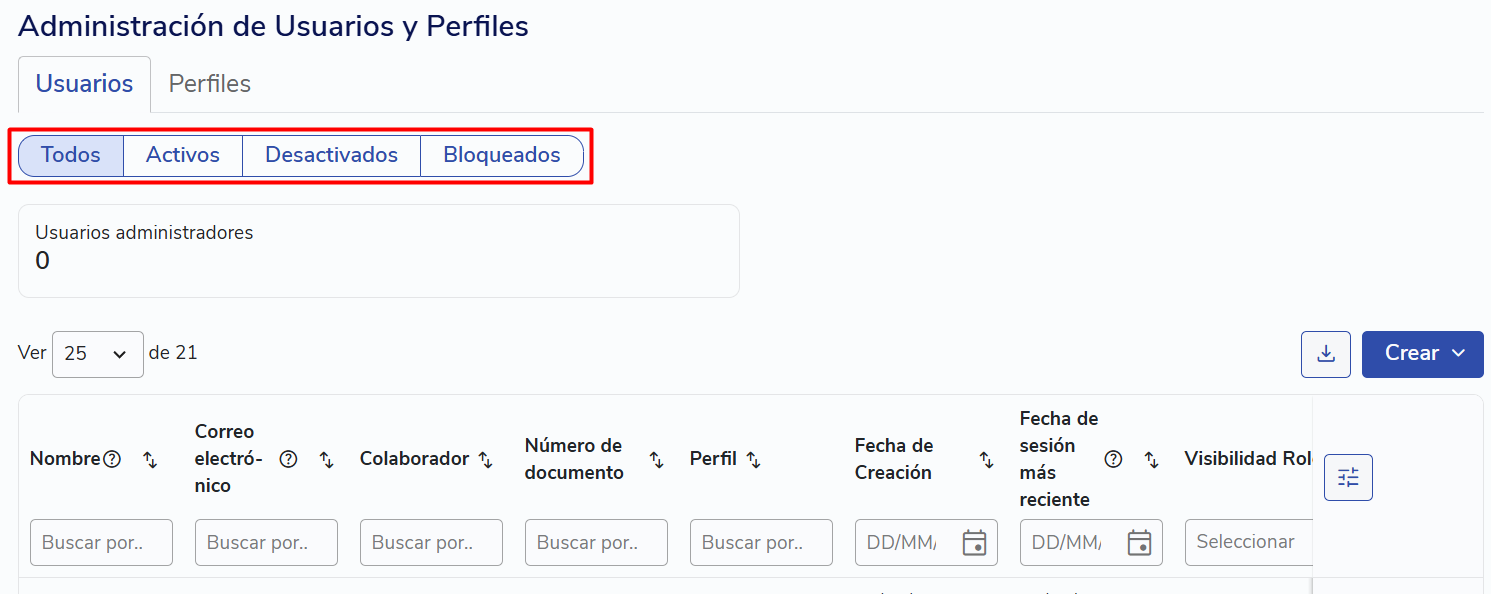Viewport: 1491px width, 594px height.
Task: Switch to the Perfiles tab
Action: 210,84
